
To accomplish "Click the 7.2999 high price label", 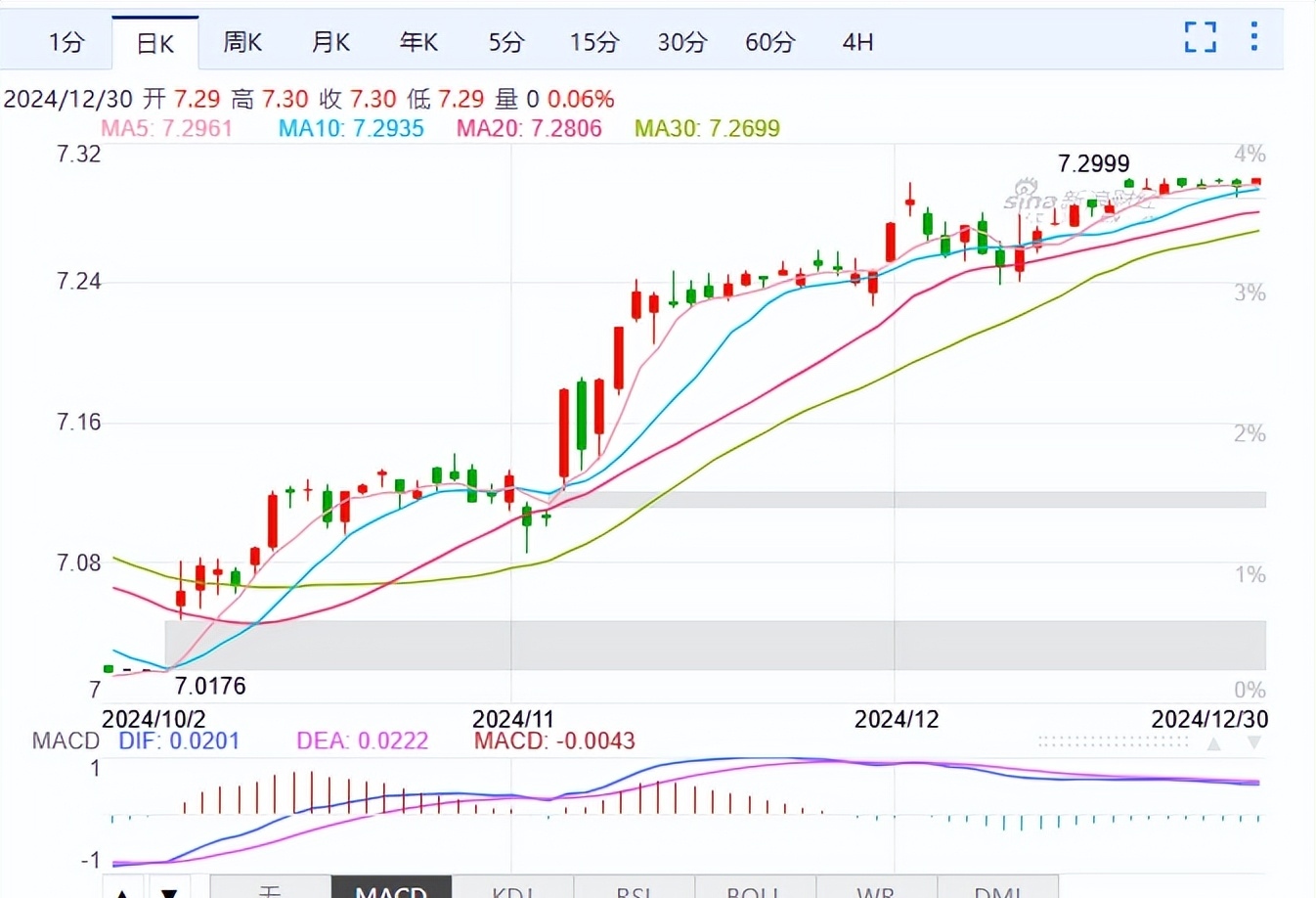I will [x=1094, y=163].
